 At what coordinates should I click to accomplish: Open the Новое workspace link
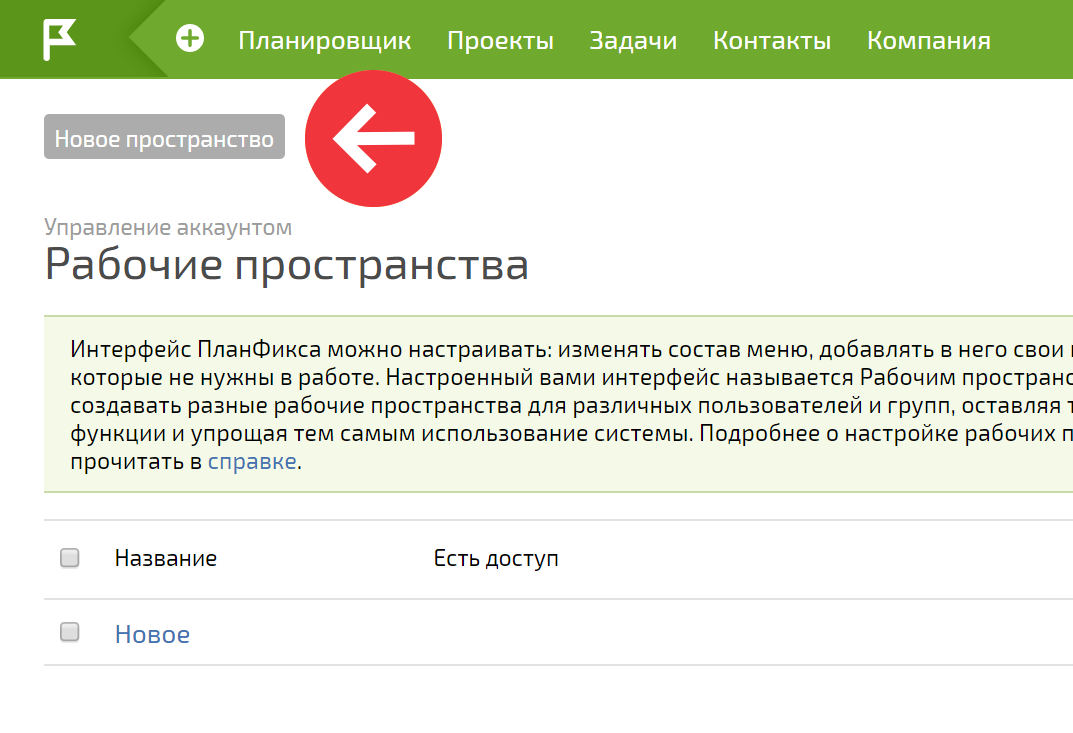tap(153, 634)
